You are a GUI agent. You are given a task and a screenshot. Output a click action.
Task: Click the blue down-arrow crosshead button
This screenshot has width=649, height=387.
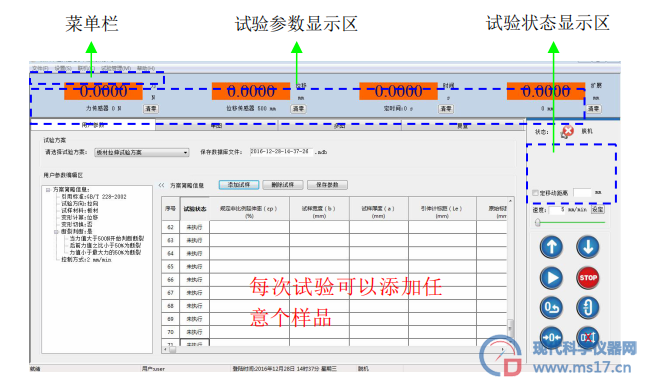[x=588, y=247]
